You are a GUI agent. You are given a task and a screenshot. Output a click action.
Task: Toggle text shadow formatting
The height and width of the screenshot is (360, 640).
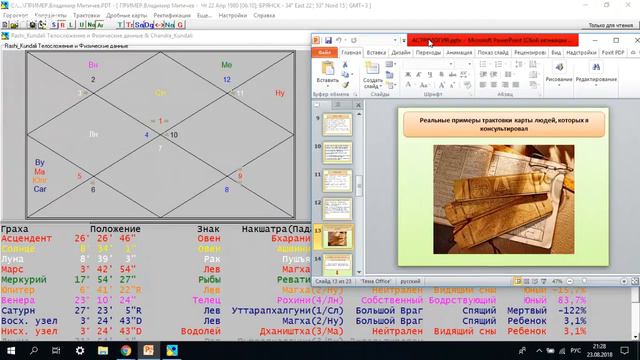[x=441, y=75]
